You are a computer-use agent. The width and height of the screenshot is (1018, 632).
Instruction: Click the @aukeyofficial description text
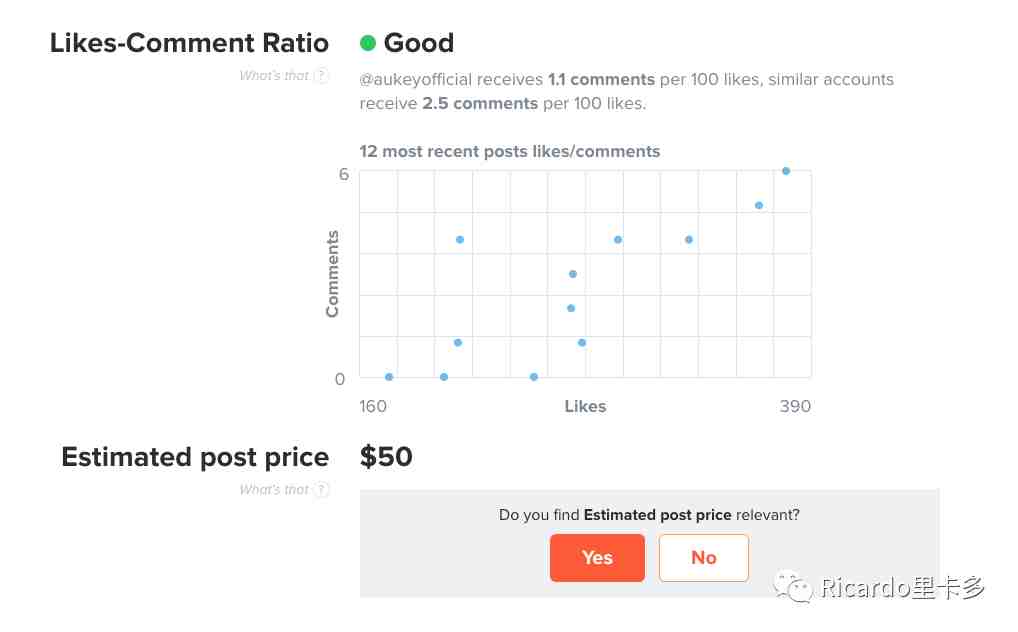627,91
